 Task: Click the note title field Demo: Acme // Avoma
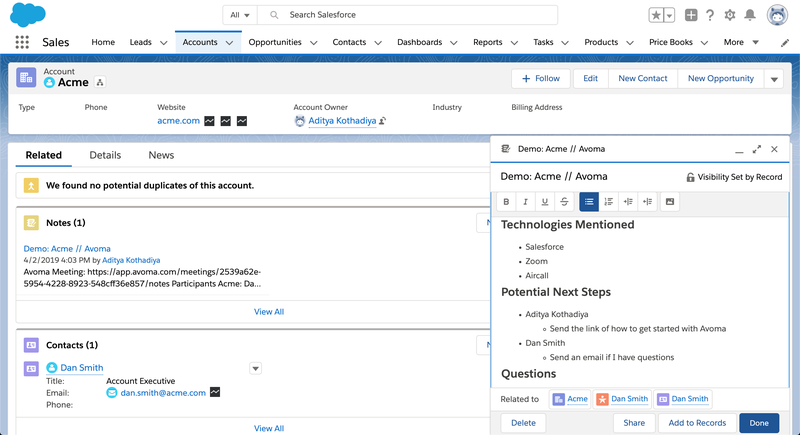(554, 176)
